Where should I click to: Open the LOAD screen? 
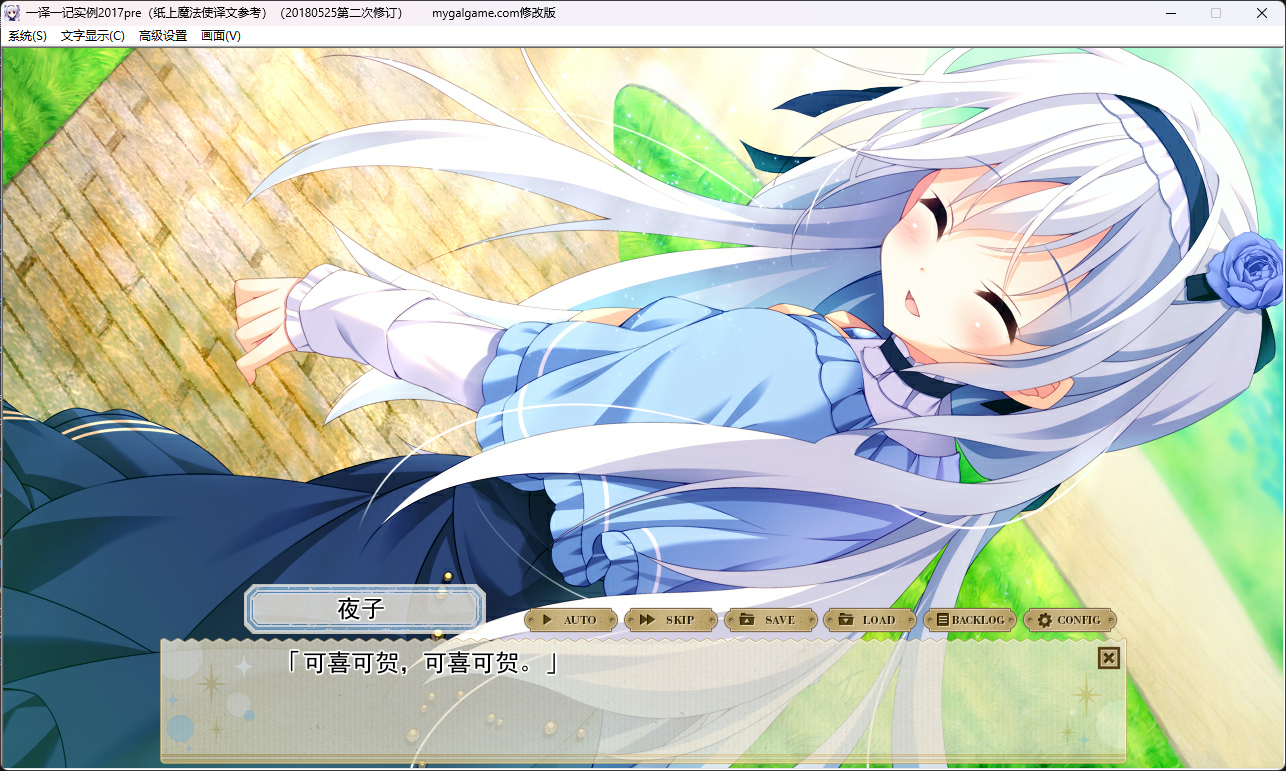pyautogui.click(x=870, y=620)
